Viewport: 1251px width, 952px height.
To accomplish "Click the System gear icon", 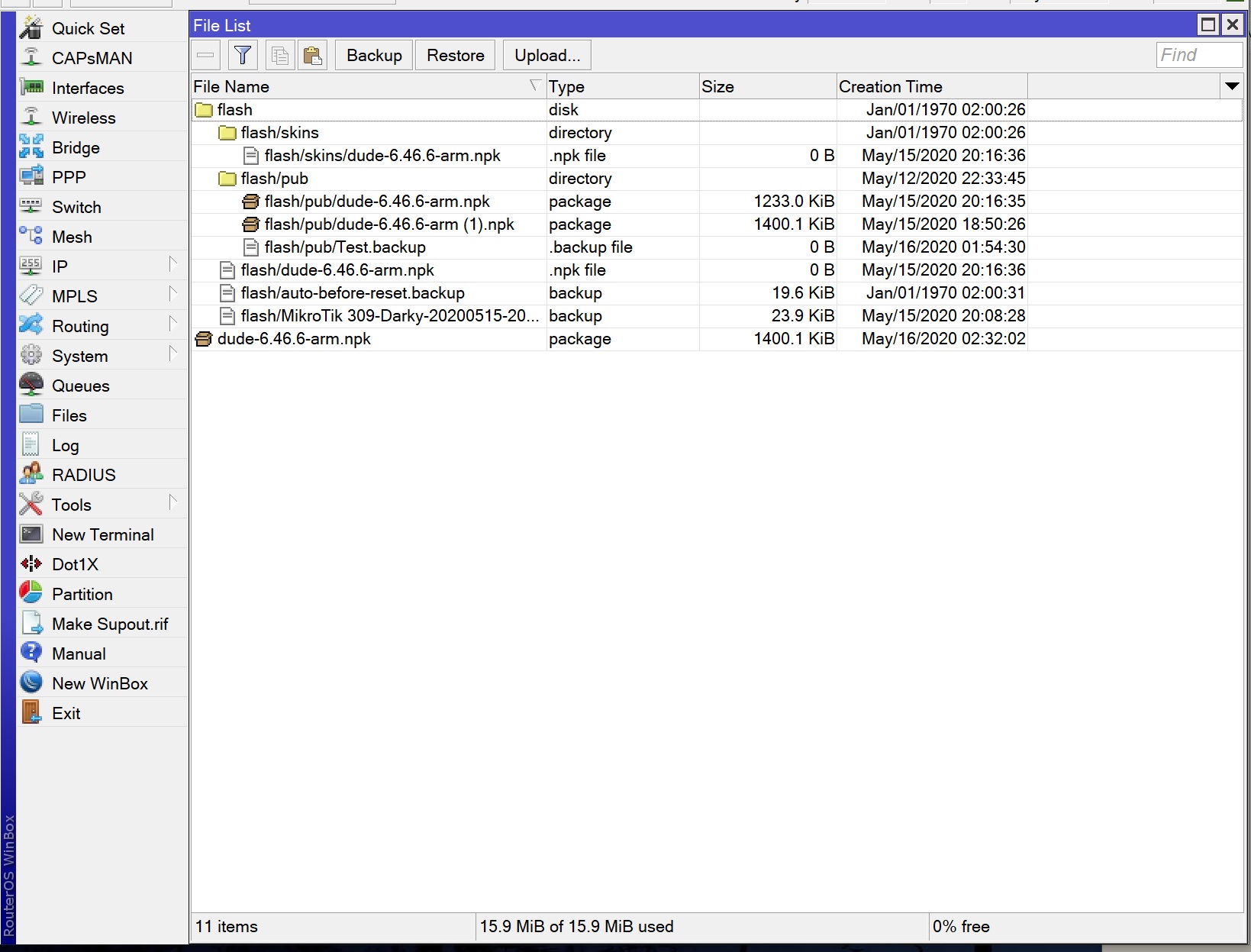I will tap(31, 356).
